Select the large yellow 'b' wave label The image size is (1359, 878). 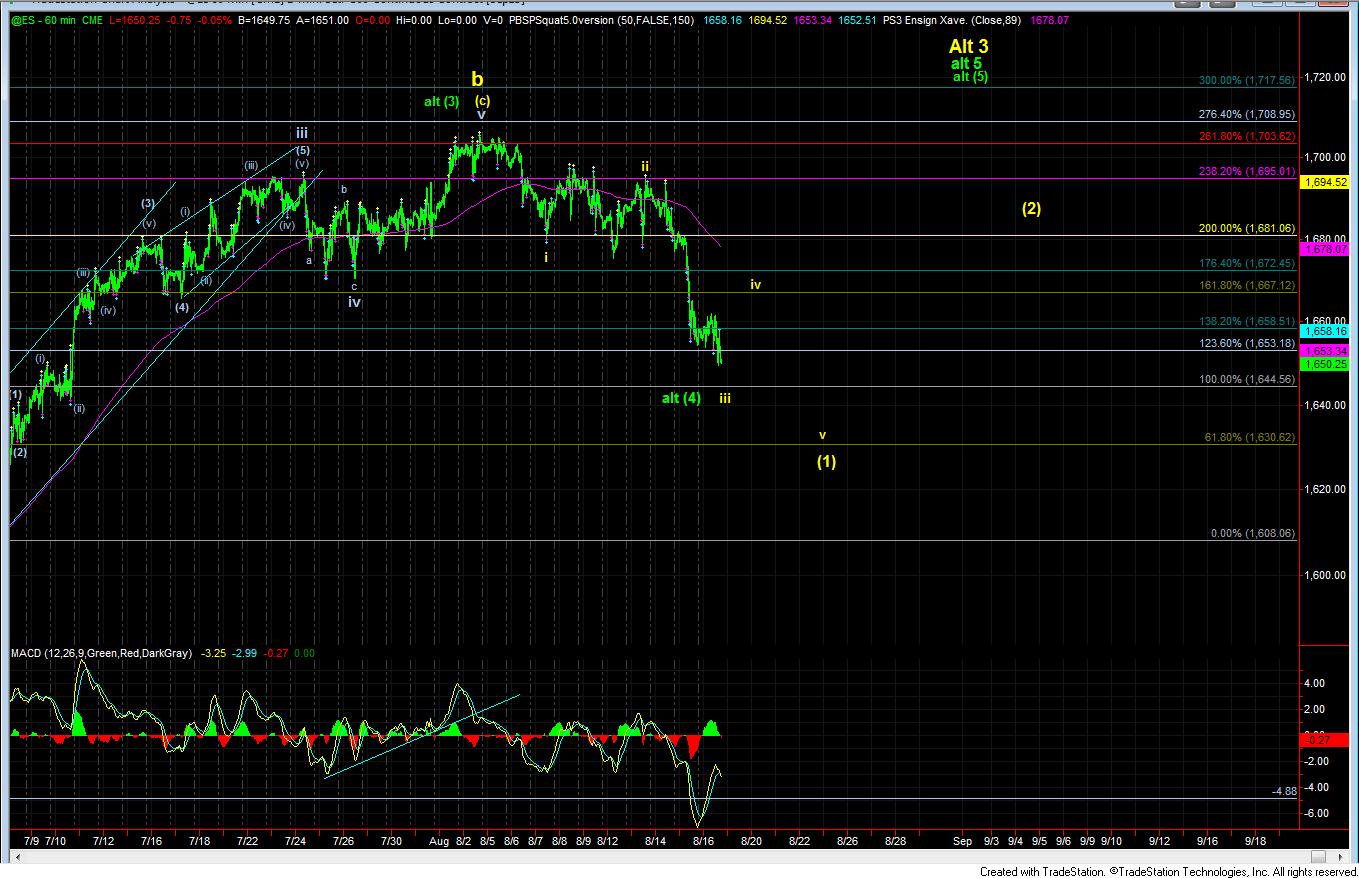pos(478,79)
